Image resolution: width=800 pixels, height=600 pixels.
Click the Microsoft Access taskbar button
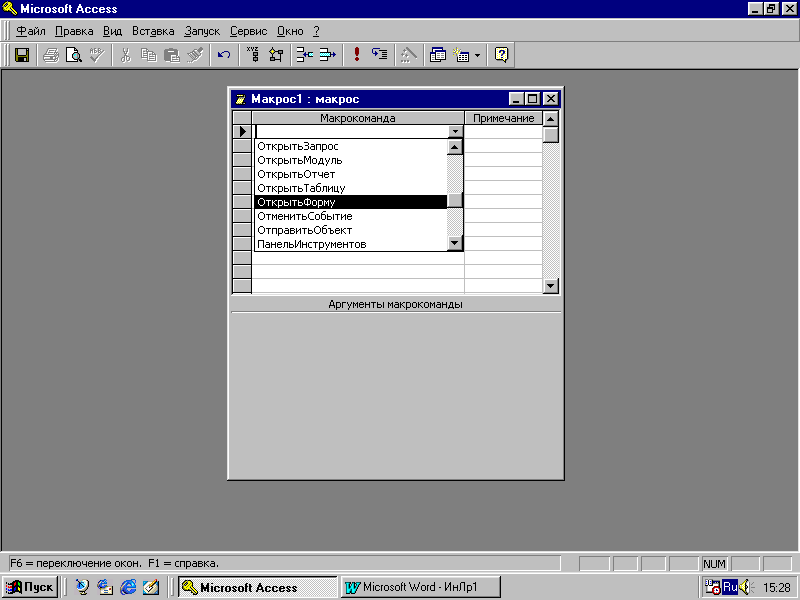(x=258, y=587)
